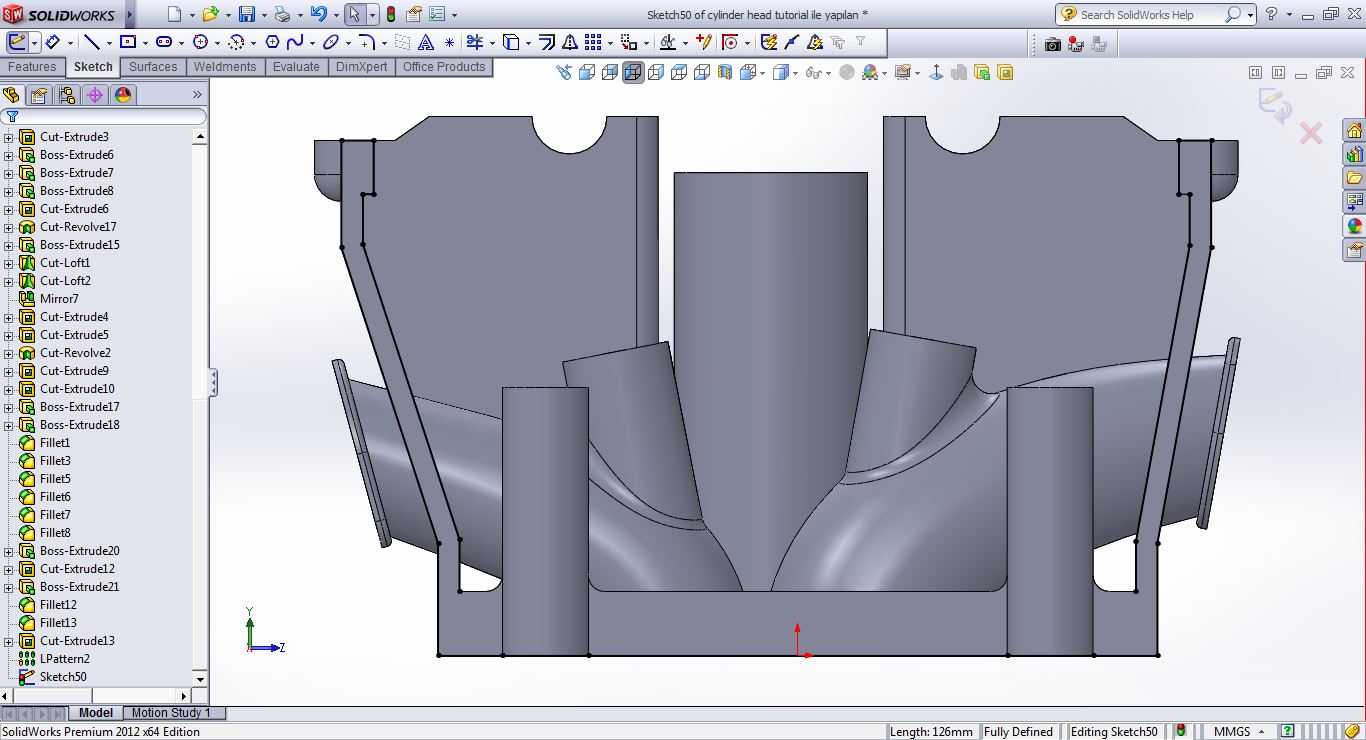The image size is (1366, 740).
Task: Open the Evaluate tab
Action: click(296, 67)
